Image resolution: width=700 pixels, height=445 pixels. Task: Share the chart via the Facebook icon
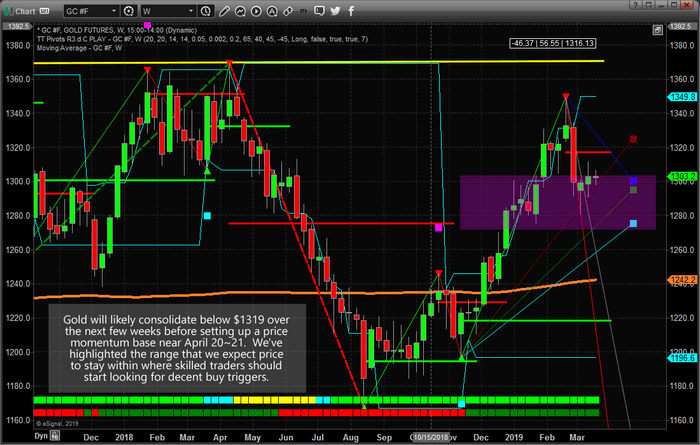[x=351, y=11]
